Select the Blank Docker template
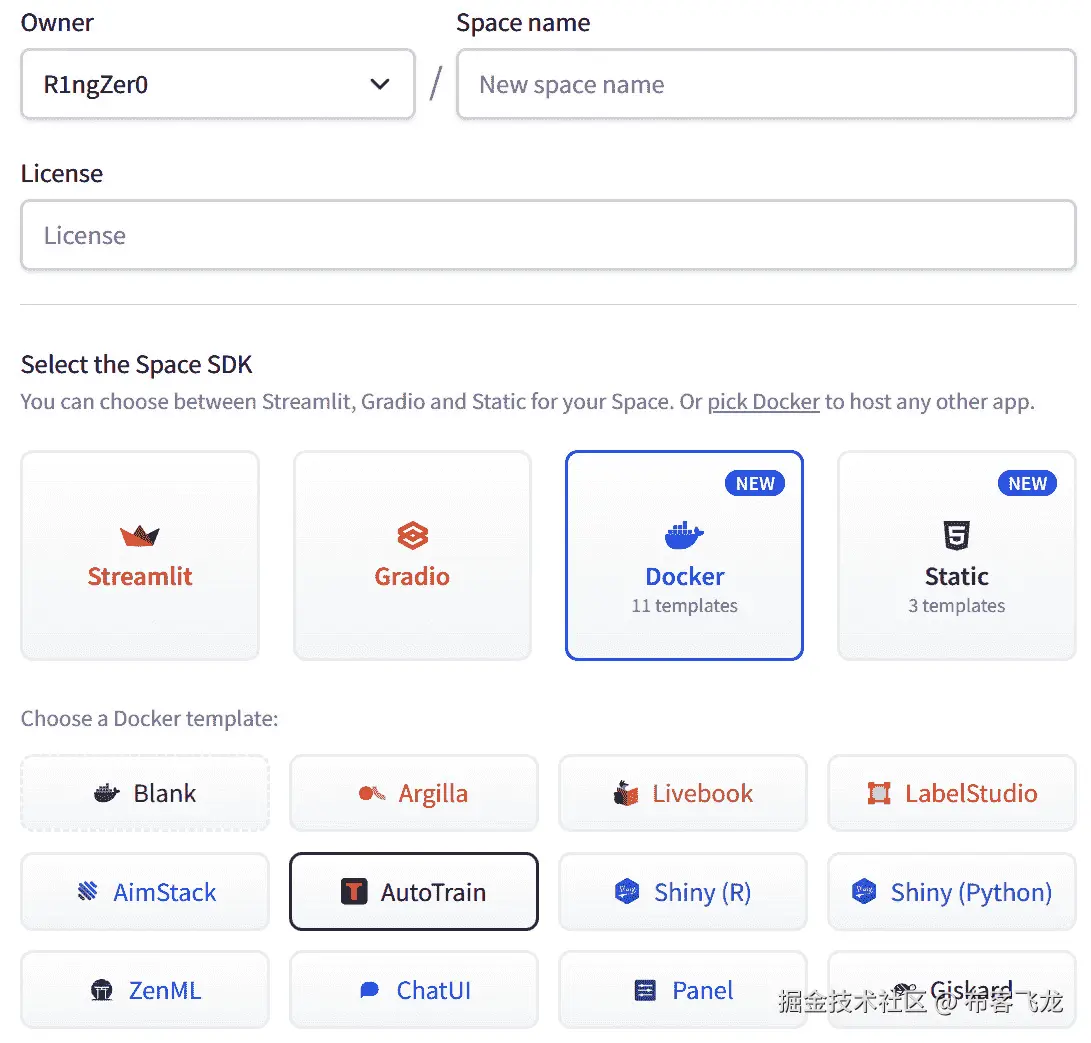 coord(145,794)
